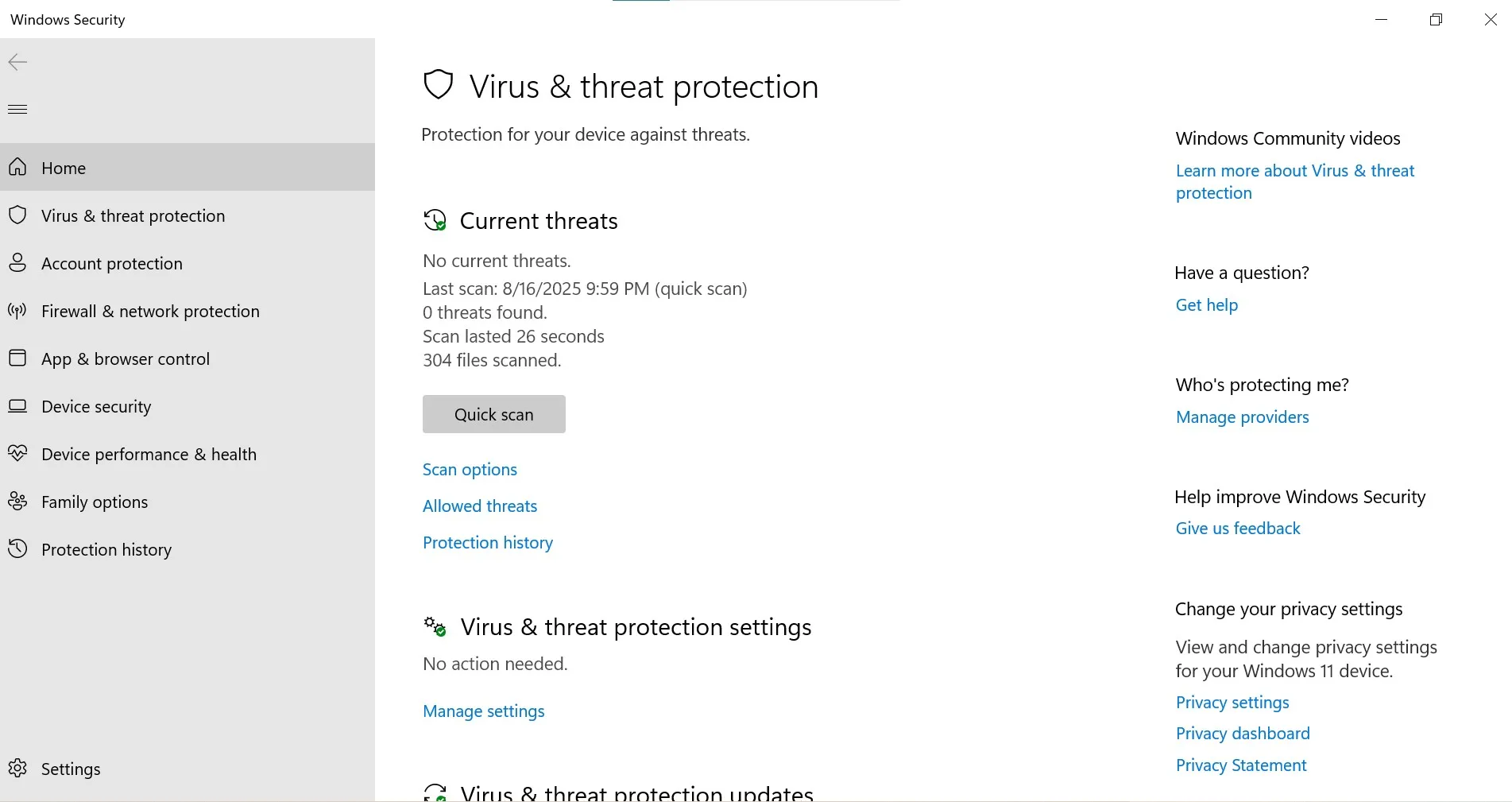Give feedback to improve Windows Security
Image resolution: width=1512 pixels, height=802 pixels.
point(1237,528)
